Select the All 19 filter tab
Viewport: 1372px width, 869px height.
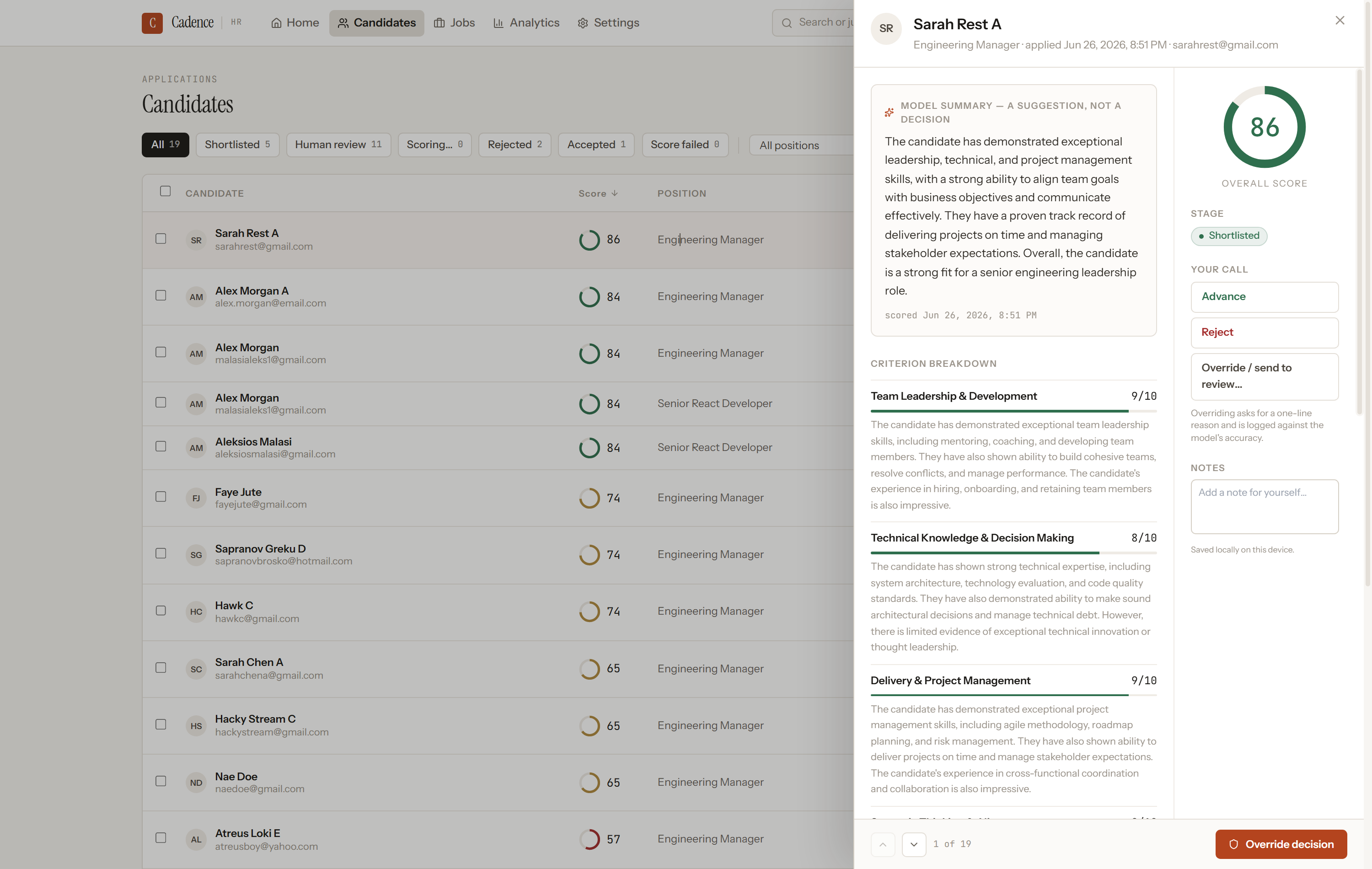(165, 145)
